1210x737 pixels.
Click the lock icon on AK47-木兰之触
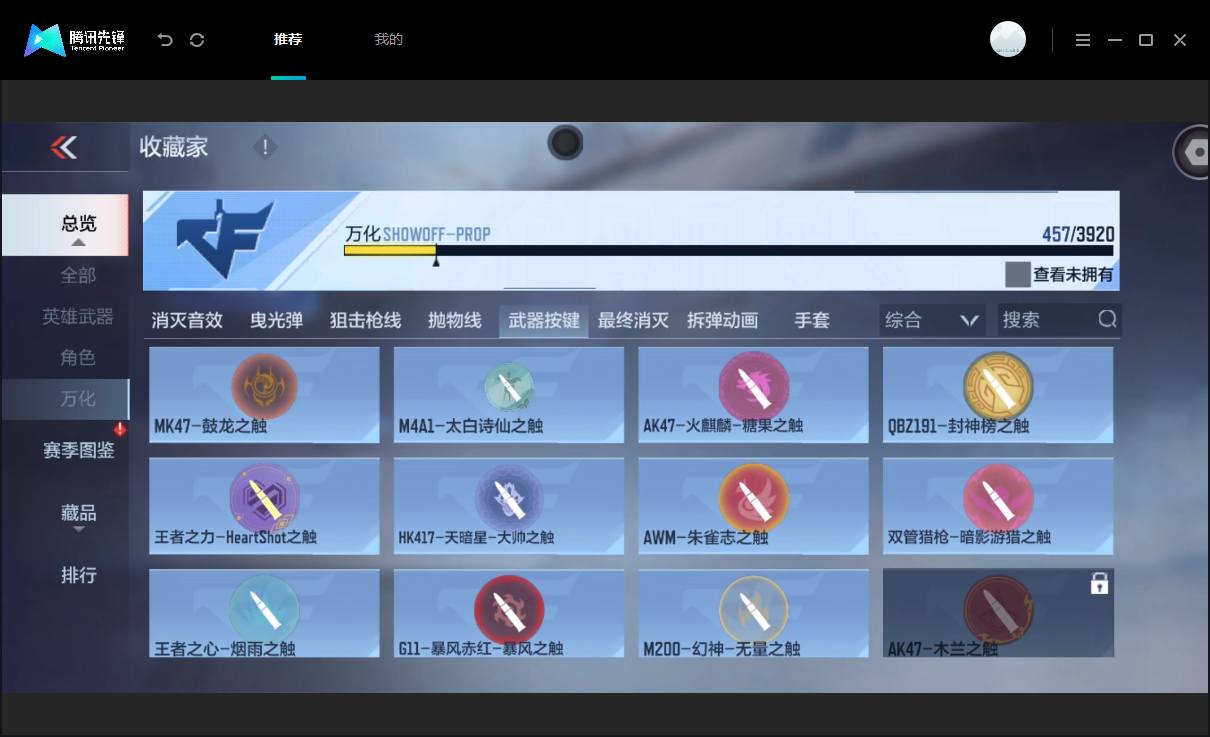(x=1099, y=584)
